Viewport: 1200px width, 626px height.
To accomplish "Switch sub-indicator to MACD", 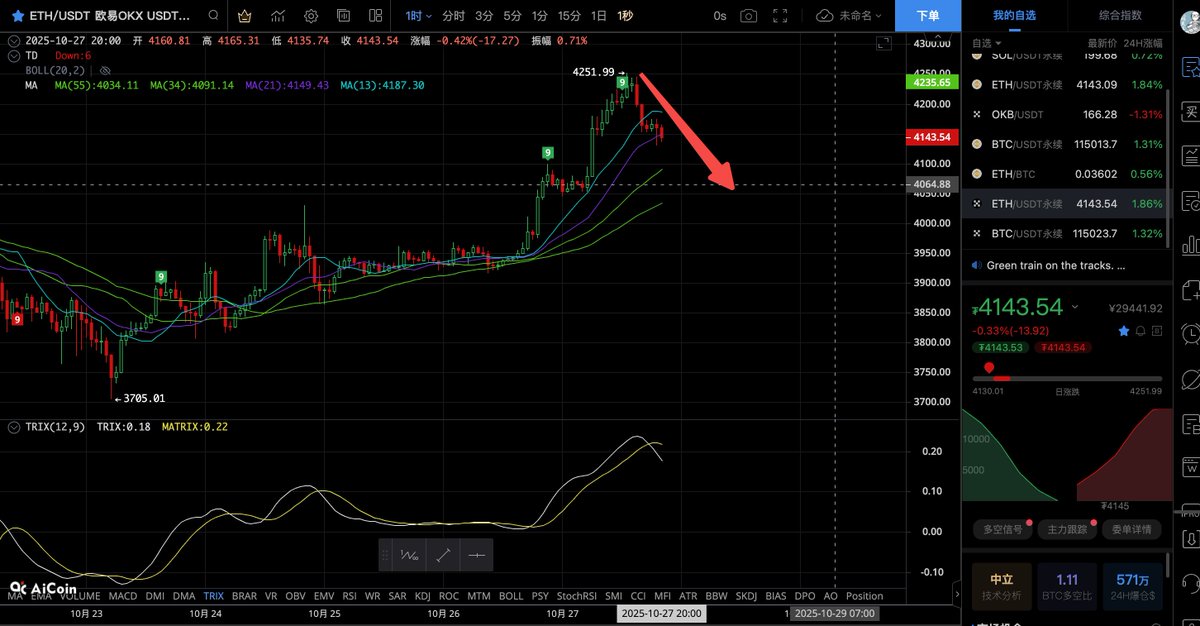I will pyautogui.click(x=123, y=595).
